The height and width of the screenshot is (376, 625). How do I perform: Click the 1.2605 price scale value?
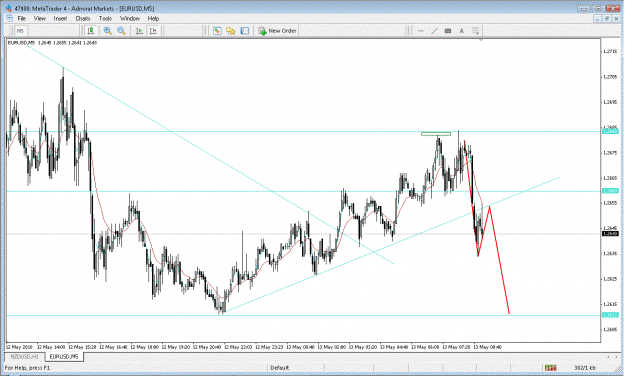610,329
